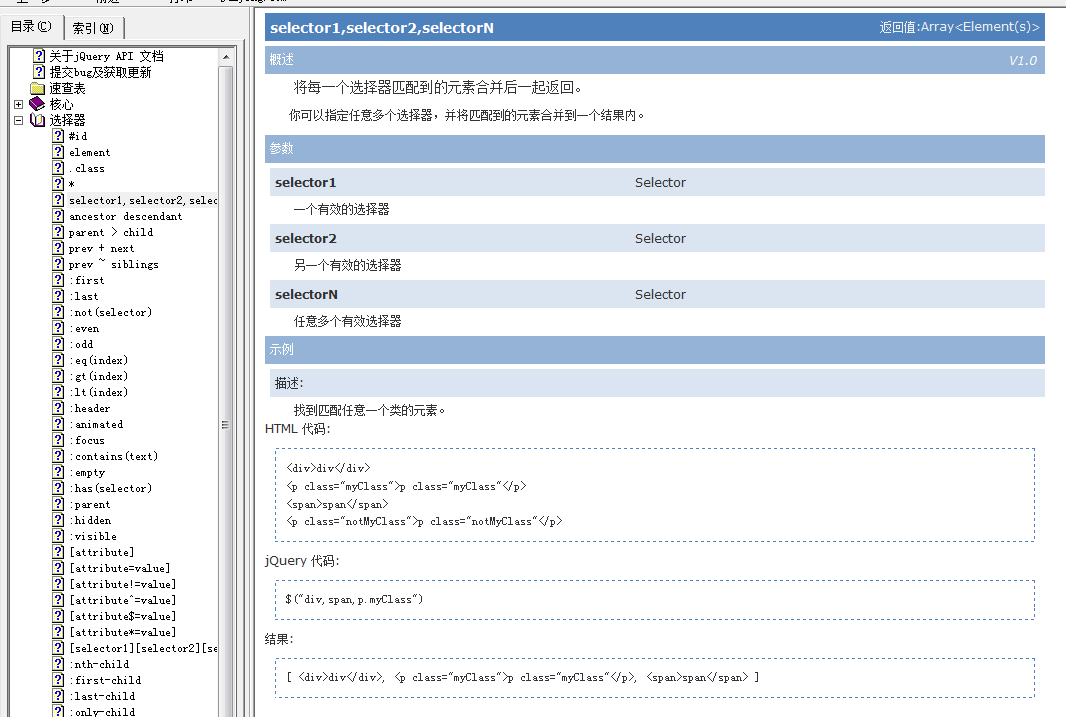Screen dimensions: 1066x717
Task: Open the [attribute!=value] topic
Action: tap(123, 584)
